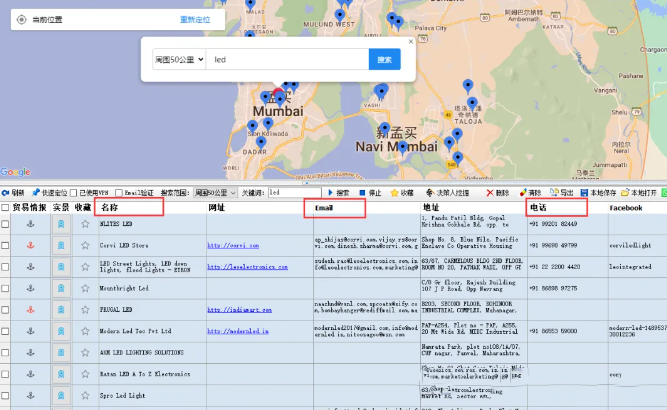This screenshot has height=410, width=667.
Task: Click red anchor icon in FRUGAL LED row
Action: point(31,310)
